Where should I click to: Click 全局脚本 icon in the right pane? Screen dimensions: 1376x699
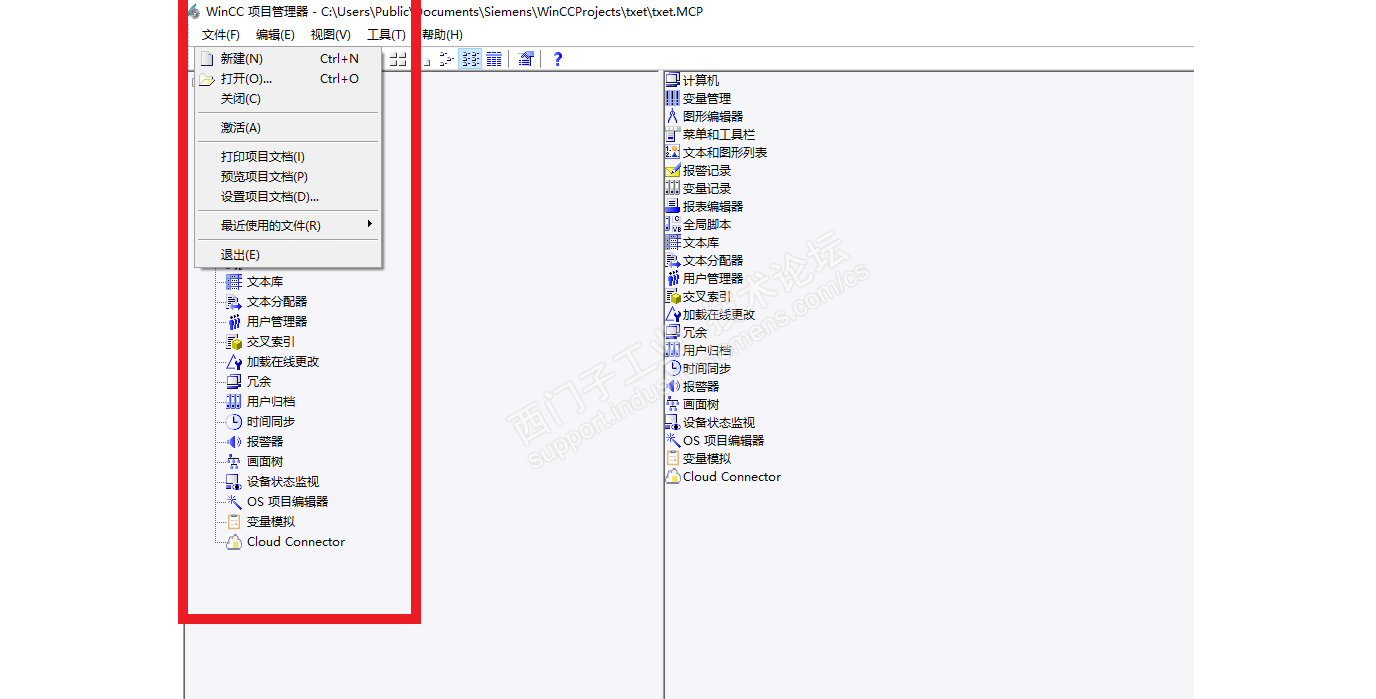[x=673, y=224]
